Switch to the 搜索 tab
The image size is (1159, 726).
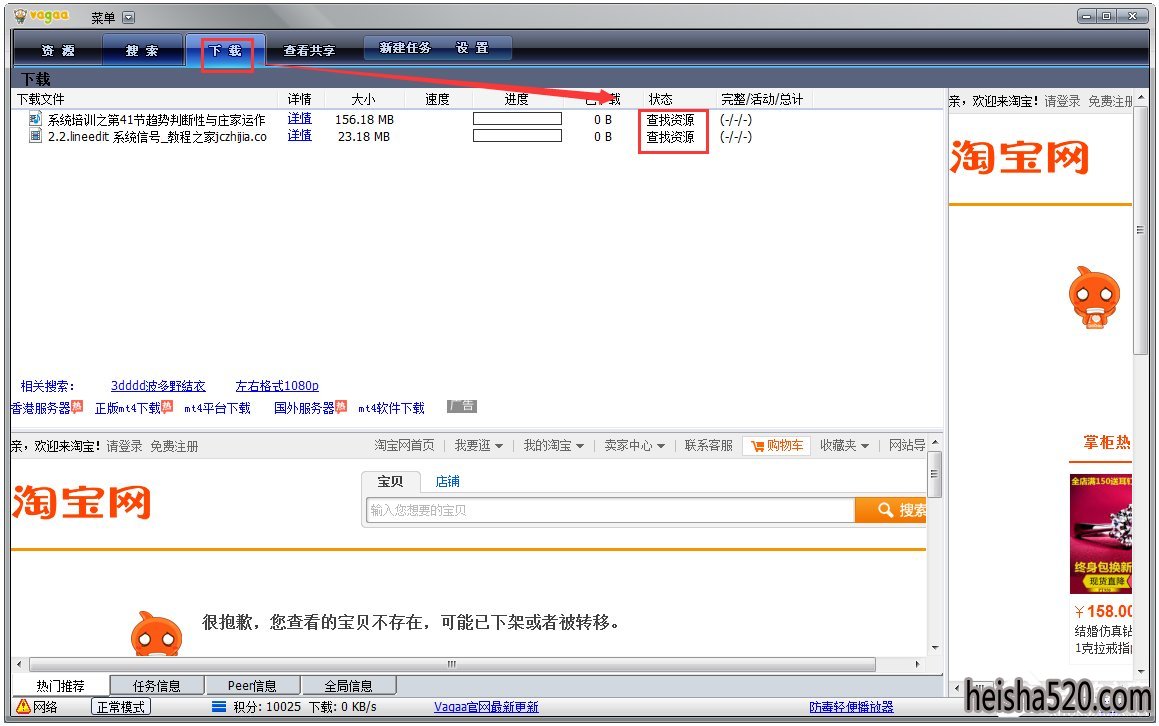click(x=142, y=51)
